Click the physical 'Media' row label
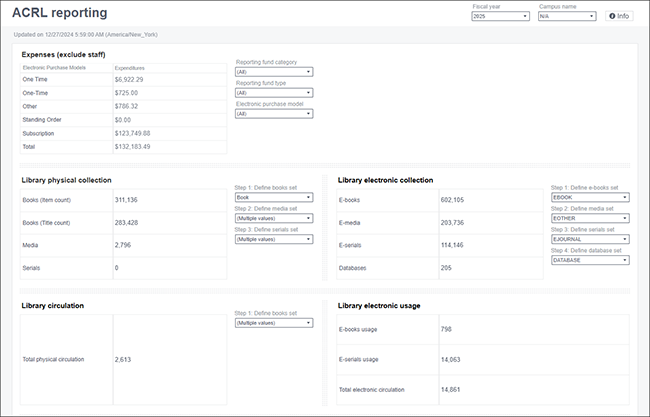The width and height of the screenshot is (650, 417). pos(30,245)
